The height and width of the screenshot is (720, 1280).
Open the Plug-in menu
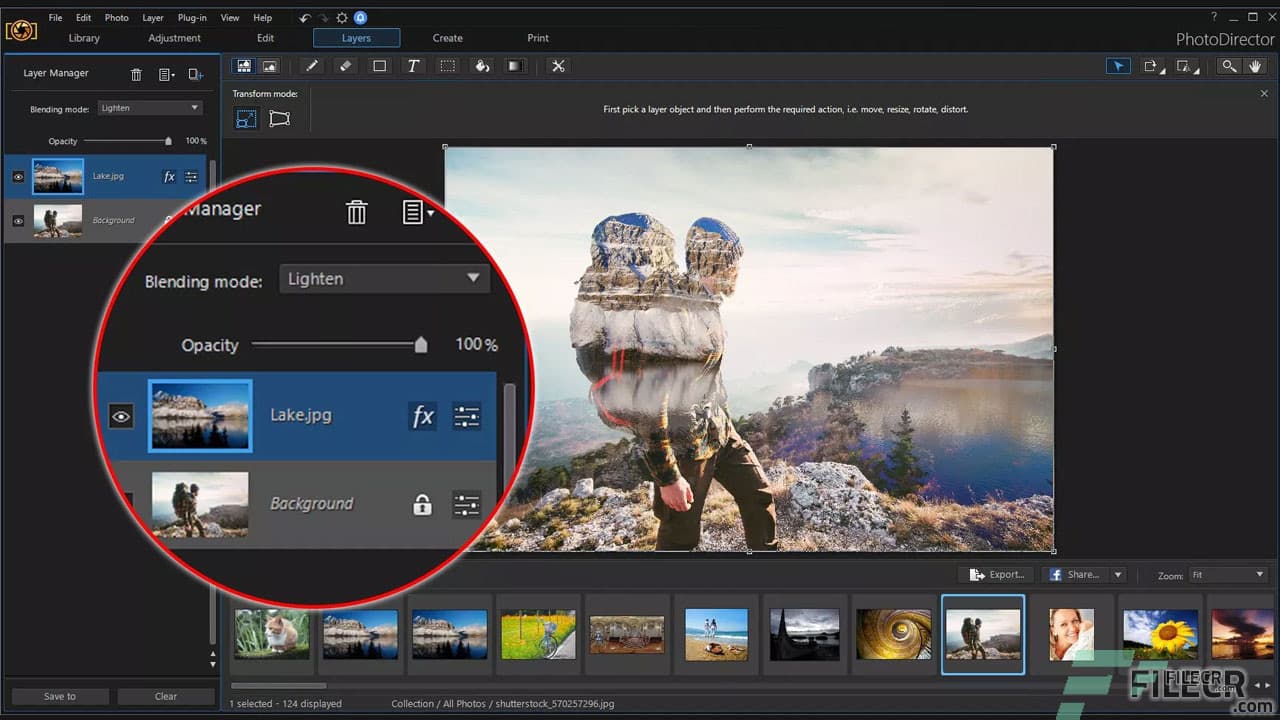(191, 17)
